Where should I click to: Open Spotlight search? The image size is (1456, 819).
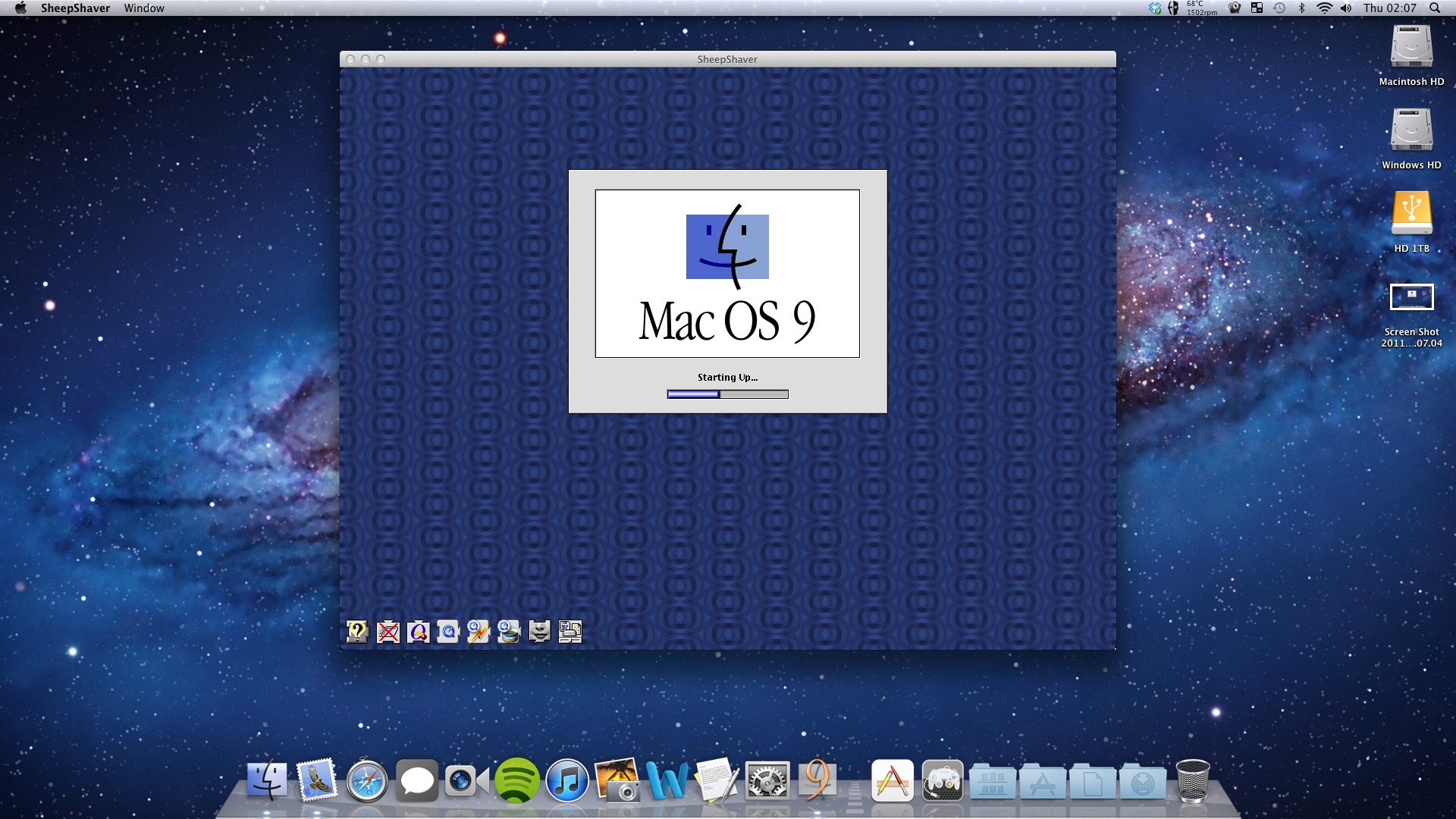click(1435, 8)
